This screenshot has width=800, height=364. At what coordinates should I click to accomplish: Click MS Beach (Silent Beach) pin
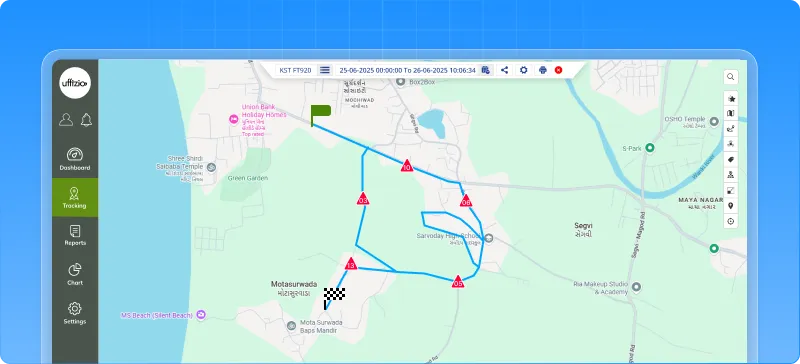pos(201,315)
